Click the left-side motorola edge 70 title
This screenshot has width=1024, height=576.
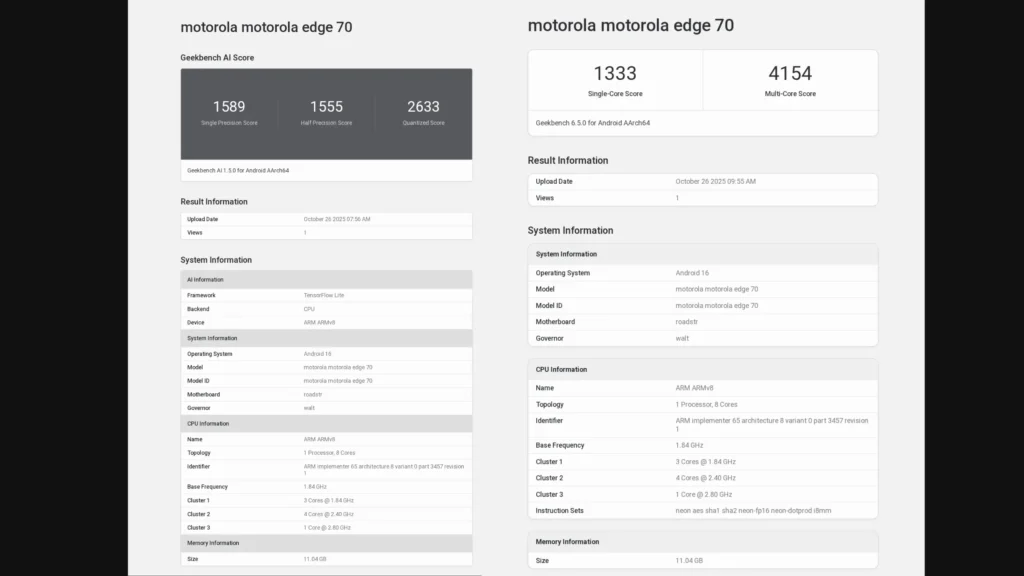[x=266, y=27]
